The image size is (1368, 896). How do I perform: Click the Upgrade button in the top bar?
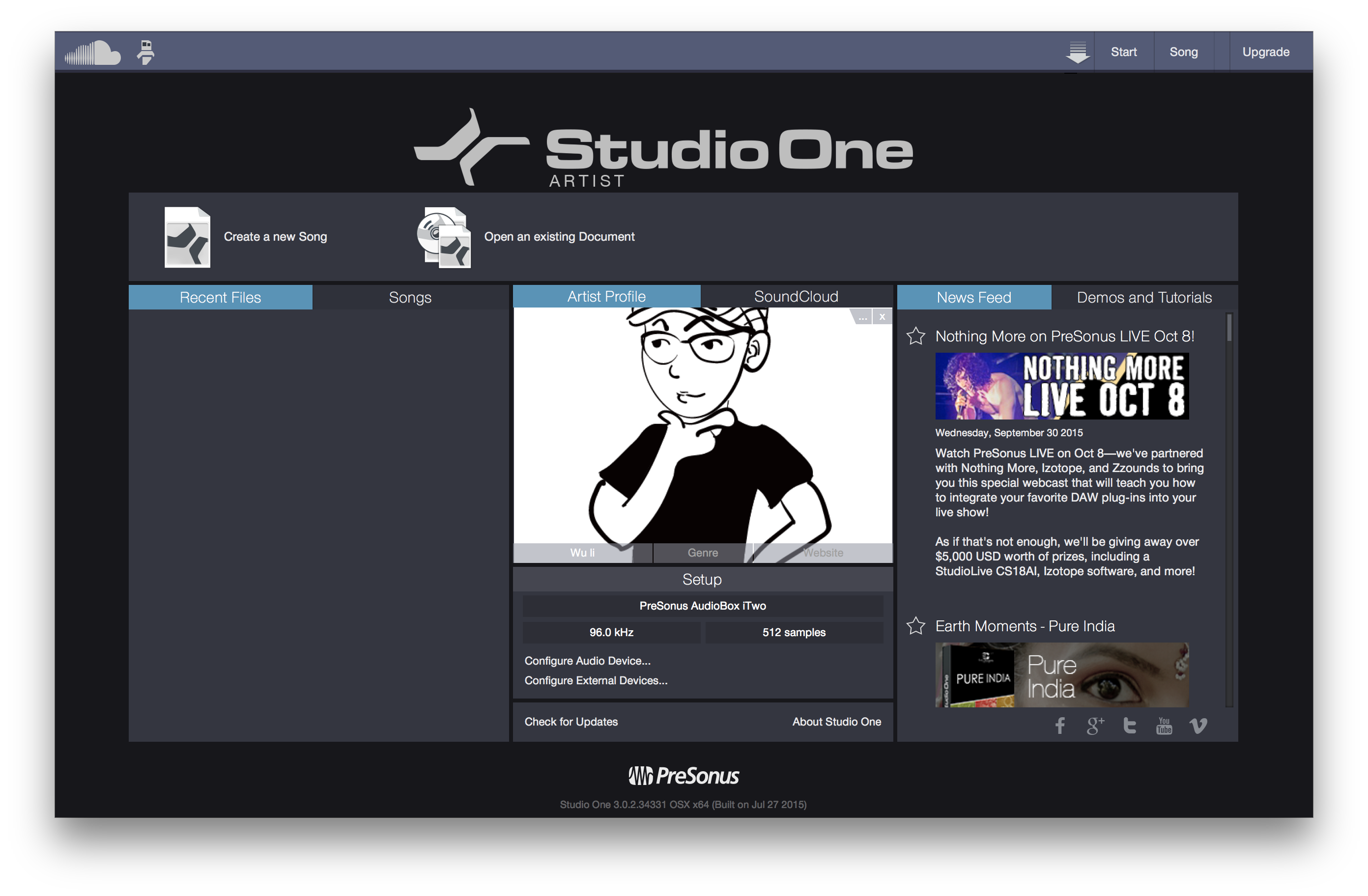tap(1266, 51)
